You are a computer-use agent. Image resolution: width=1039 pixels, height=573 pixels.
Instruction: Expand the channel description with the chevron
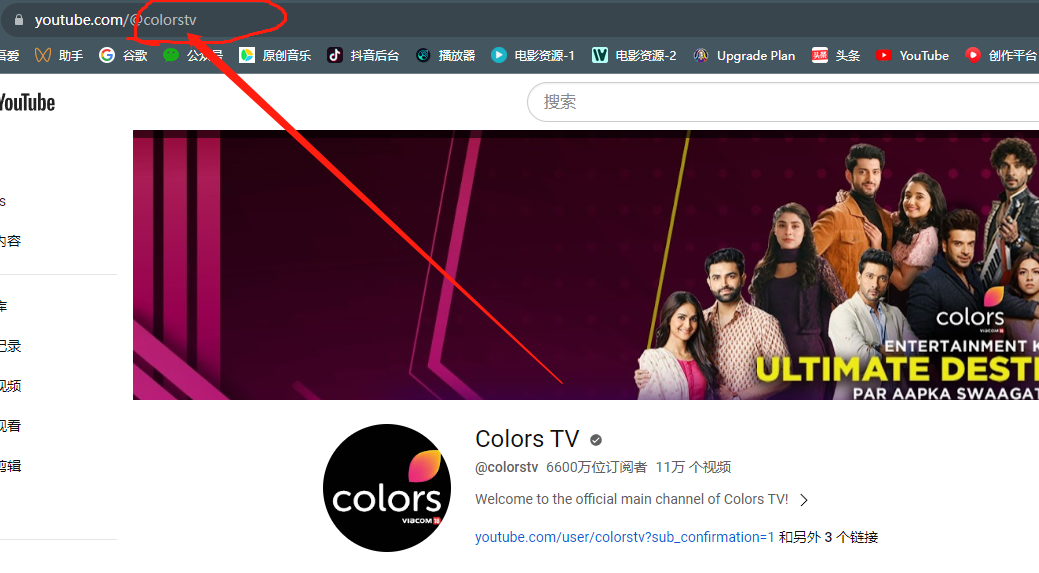pyautogui.click(x=804, y=500)
